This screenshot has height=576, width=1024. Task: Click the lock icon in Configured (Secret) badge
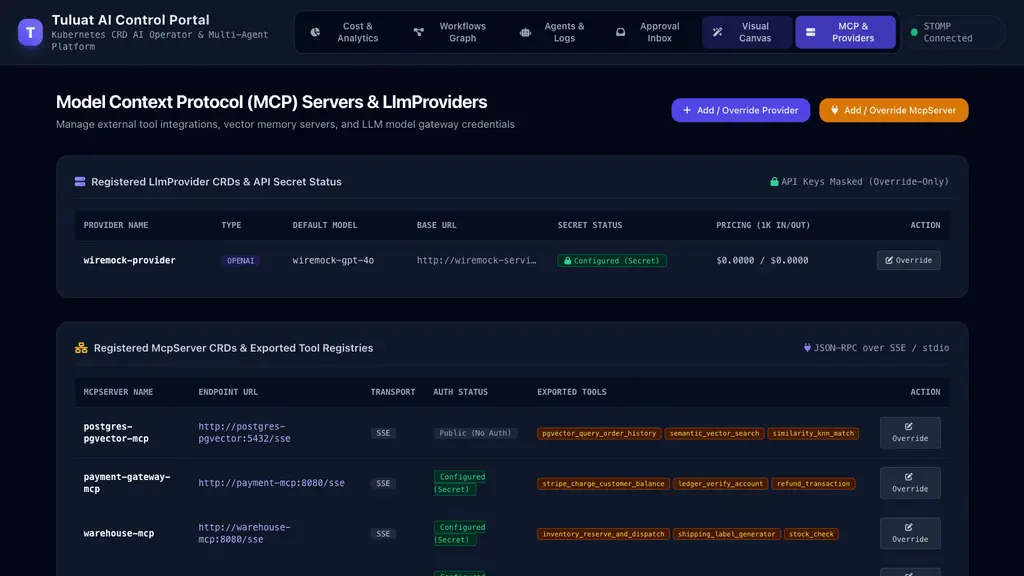[568, 261]
